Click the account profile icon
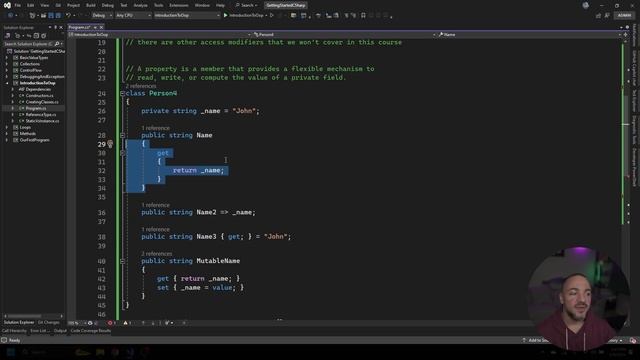 tap(586, 5)
